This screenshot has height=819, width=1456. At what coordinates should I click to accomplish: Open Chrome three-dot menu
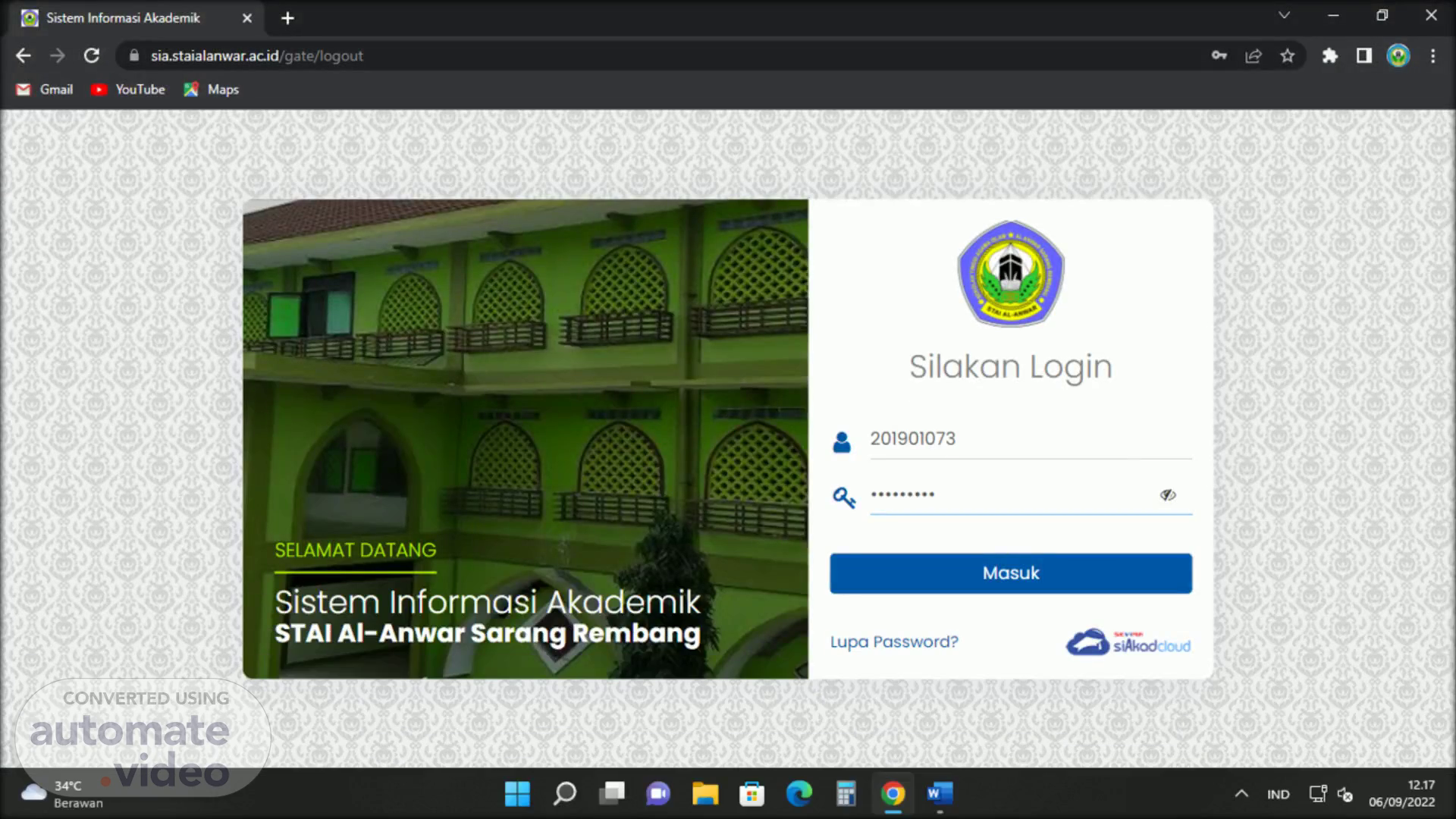pyautogui.click(x=1433, y=56)
